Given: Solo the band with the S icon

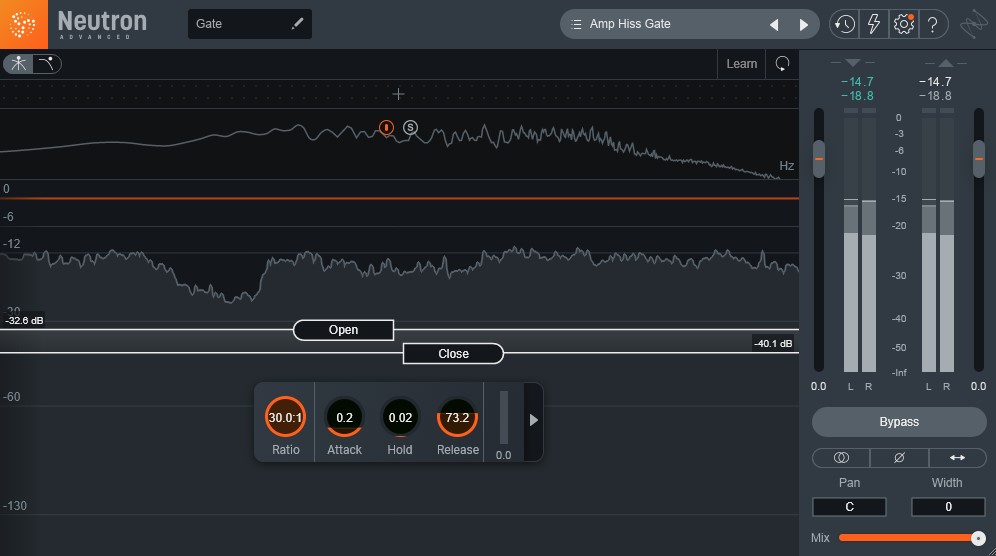Looking at the screenshot, I should pyautogui.click(x=410, y=127).
